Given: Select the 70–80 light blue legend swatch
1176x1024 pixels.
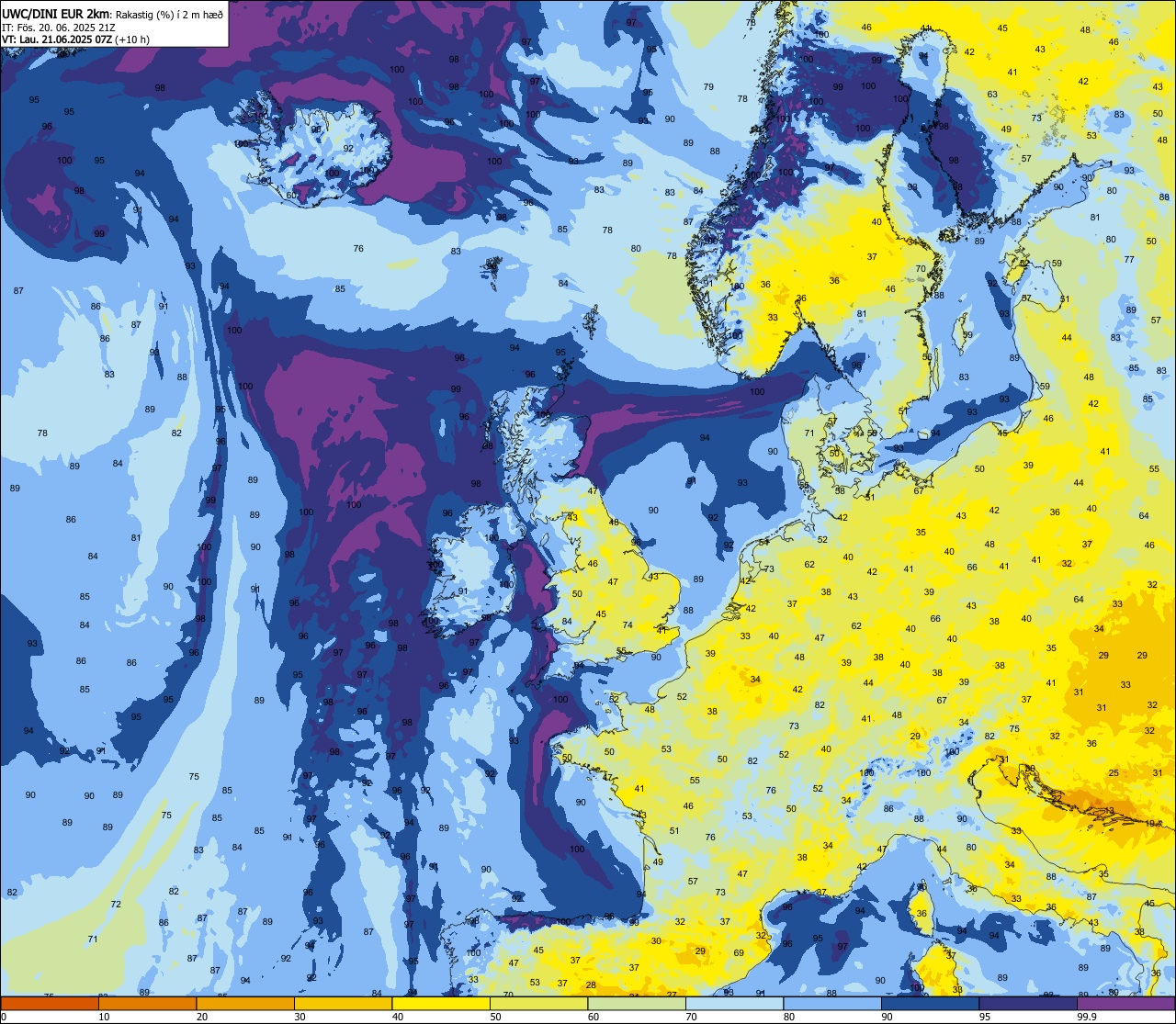Looking at the screenshot, I should pyautogui.click(x=734, y=1004).
